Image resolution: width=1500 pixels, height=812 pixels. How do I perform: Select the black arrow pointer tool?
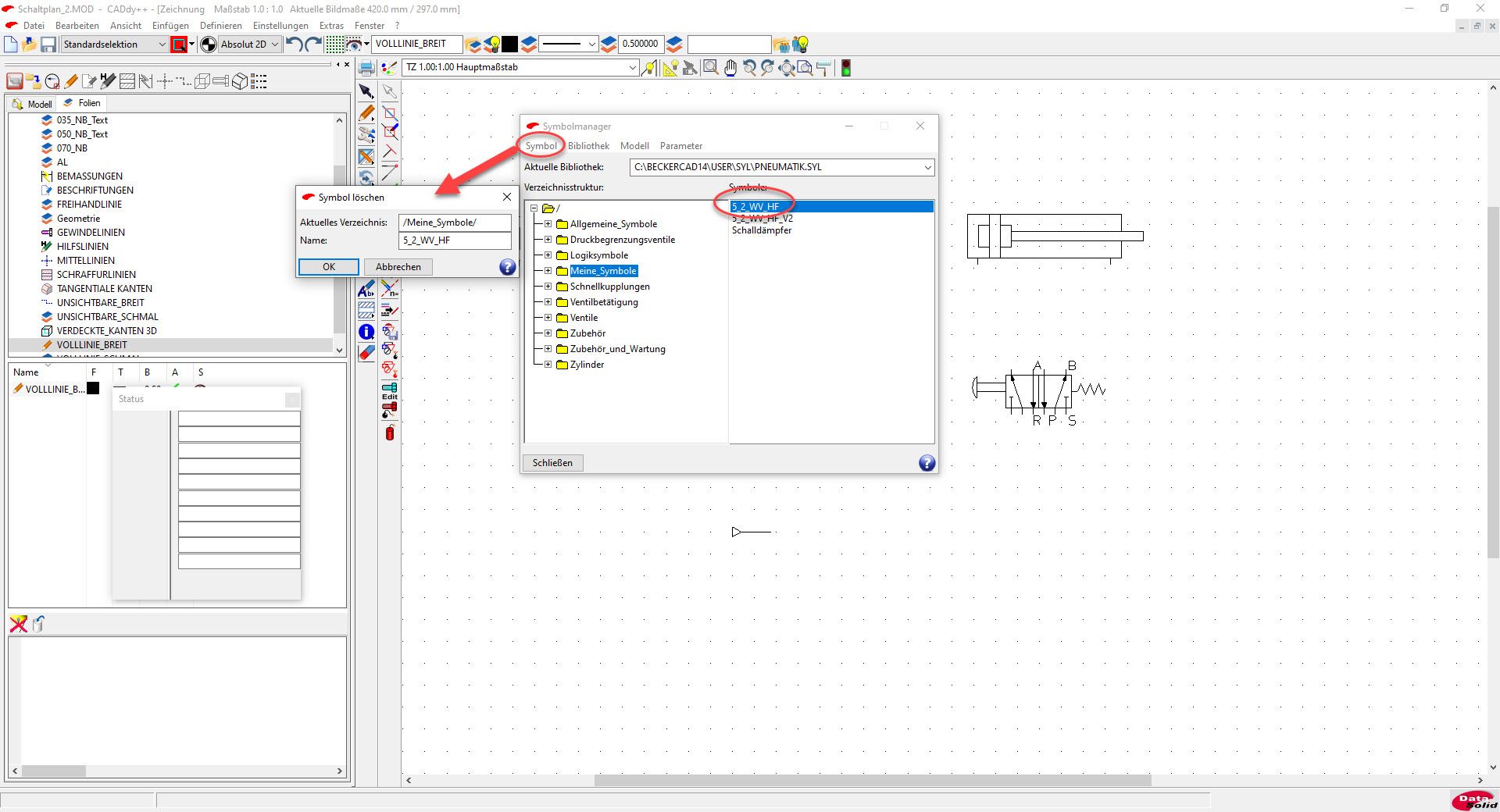point(366,92)
